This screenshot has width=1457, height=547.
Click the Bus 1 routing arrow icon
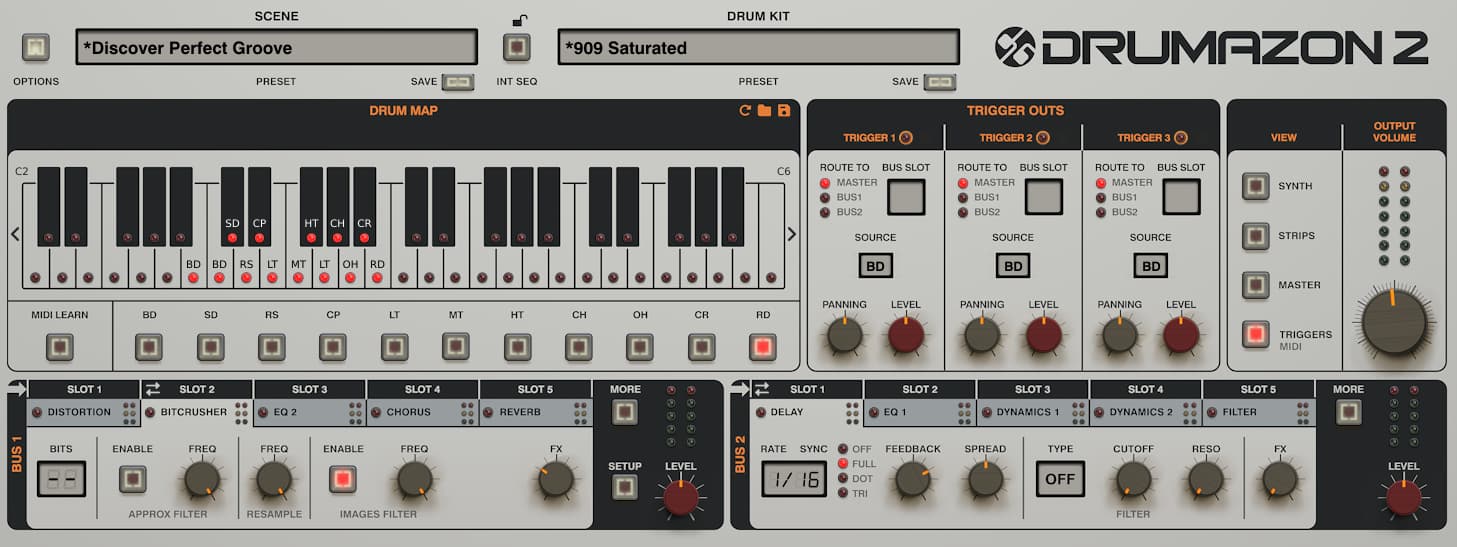pos(16,389)
